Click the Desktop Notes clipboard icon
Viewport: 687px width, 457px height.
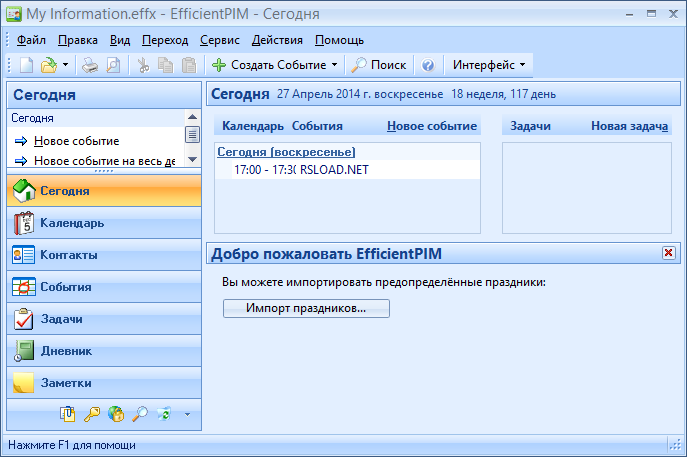click(x=67, y=414)
